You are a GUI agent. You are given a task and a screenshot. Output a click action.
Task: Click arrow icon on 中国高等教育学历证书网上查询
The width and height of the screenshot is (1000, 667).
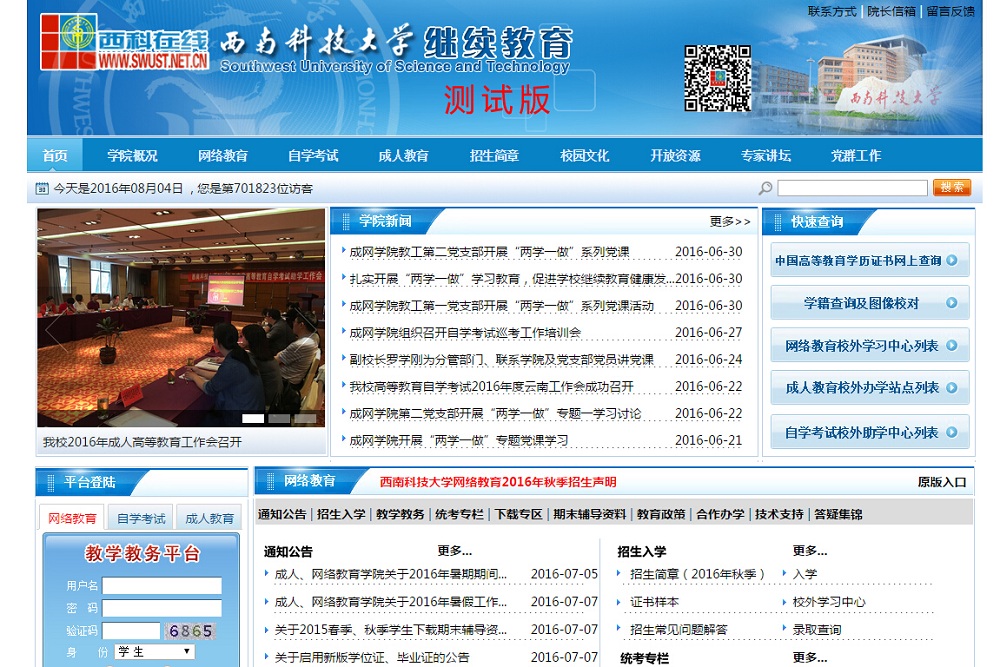tap(952, 260)
